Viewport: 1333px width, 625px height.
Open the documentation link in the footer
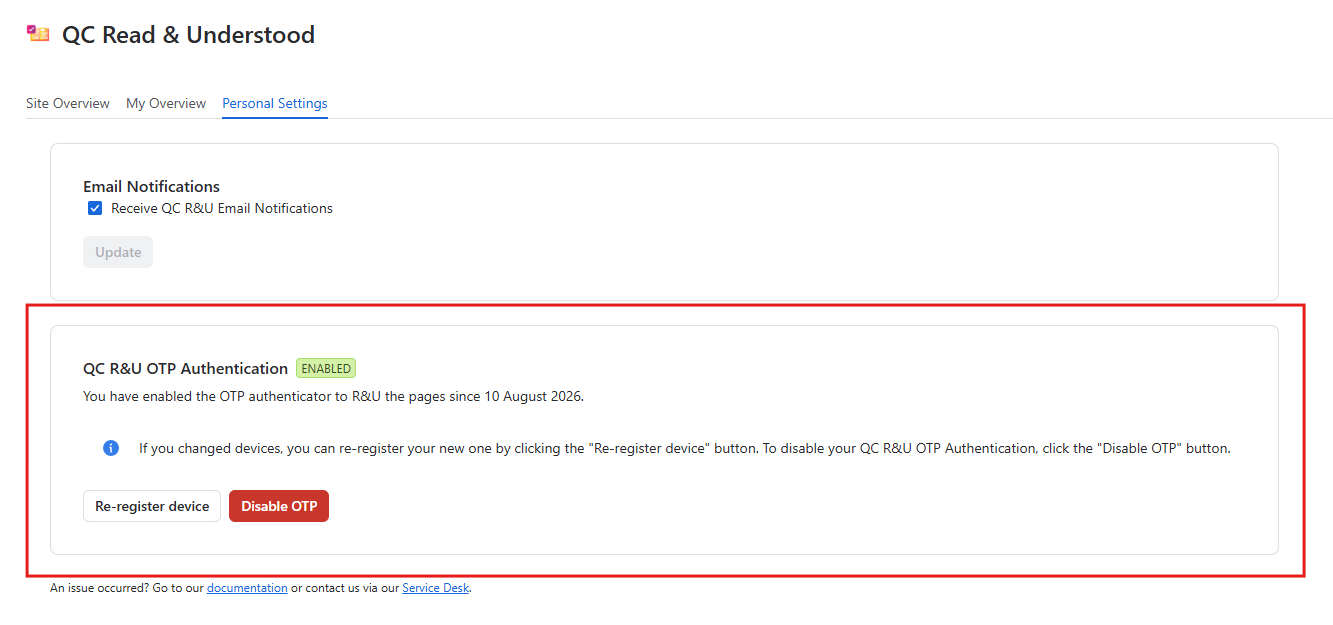click(247, 588)
